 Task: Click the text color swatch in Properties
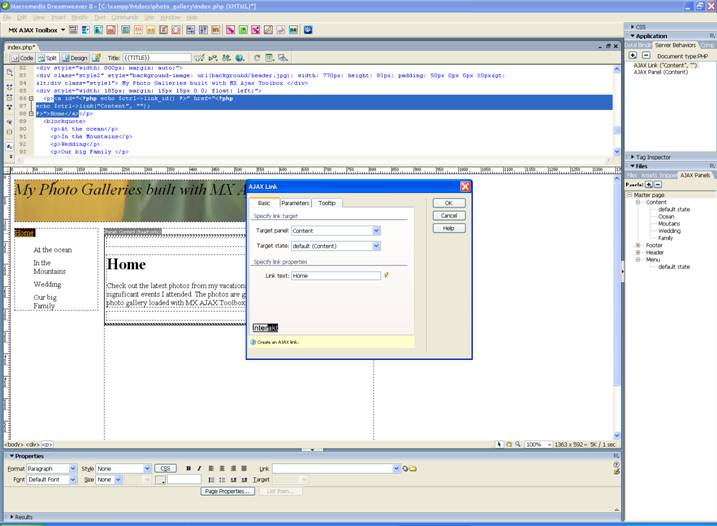[x=160, y=480]
